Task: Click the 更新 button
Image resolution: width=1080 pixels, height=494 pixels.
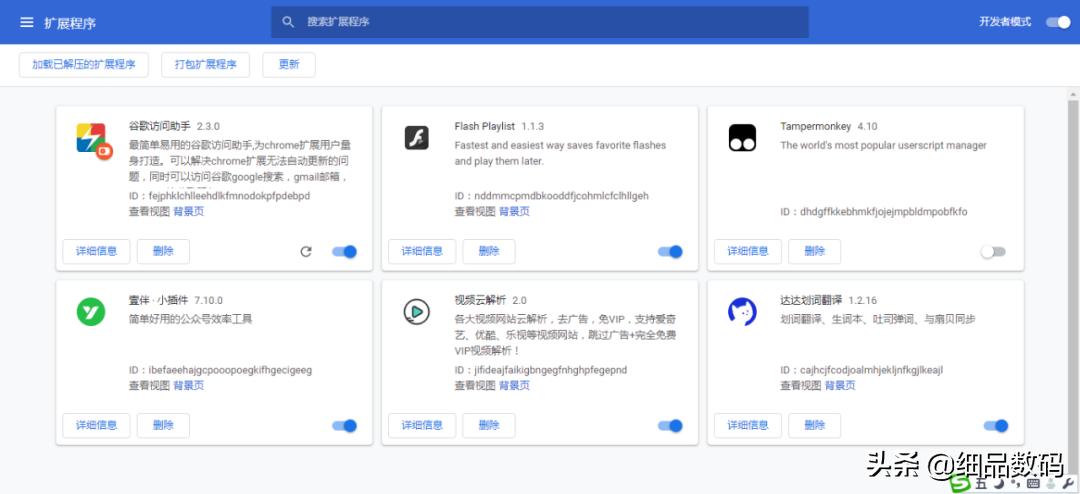Action: coord(289,65)
